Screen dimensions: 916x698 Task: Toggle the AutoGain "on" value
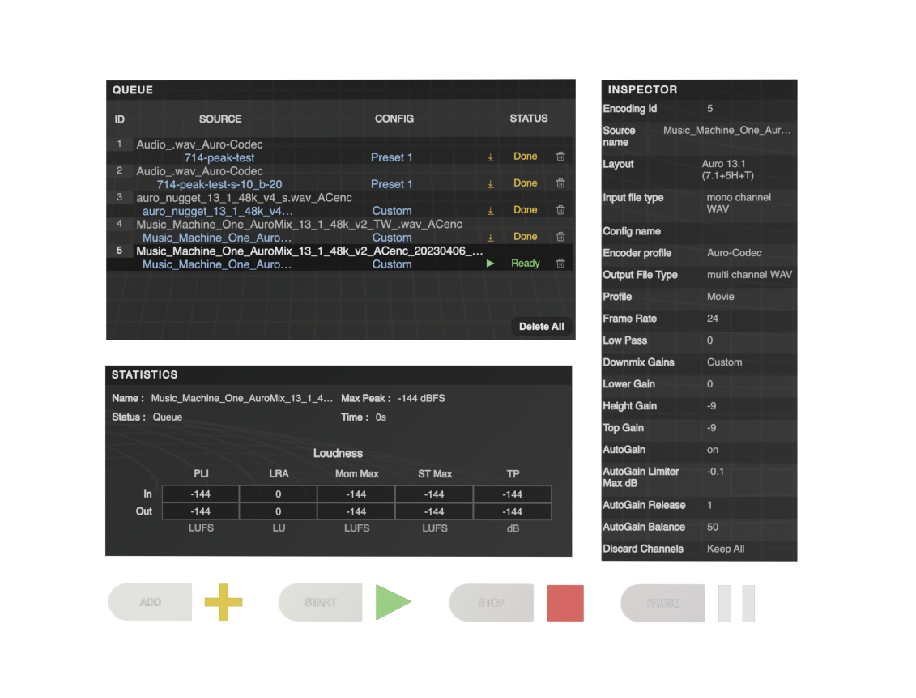[x=713, y=450]
